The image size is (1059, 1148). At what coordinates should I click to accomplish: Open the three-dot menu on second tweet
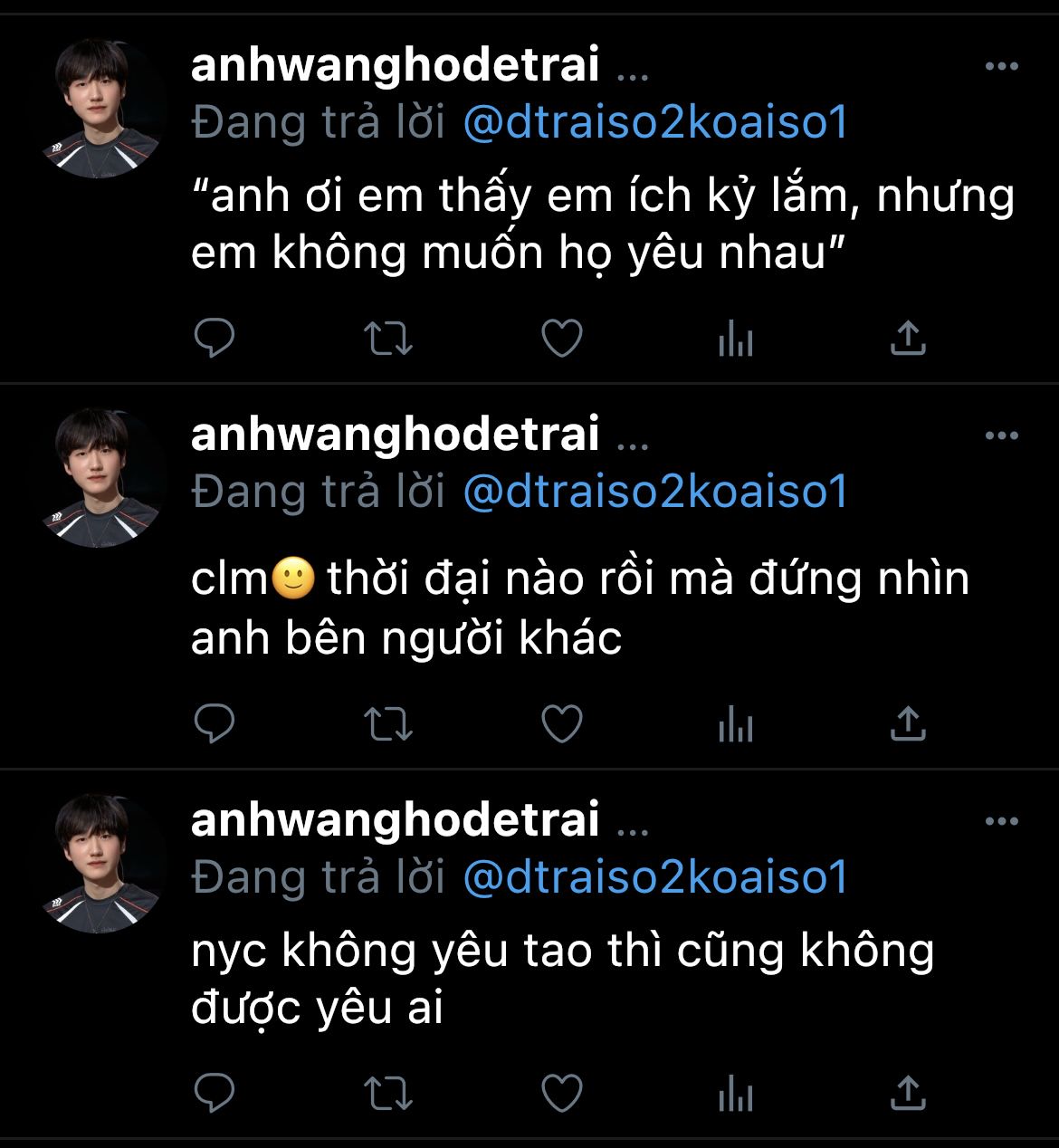click(x=1002, y=435)
